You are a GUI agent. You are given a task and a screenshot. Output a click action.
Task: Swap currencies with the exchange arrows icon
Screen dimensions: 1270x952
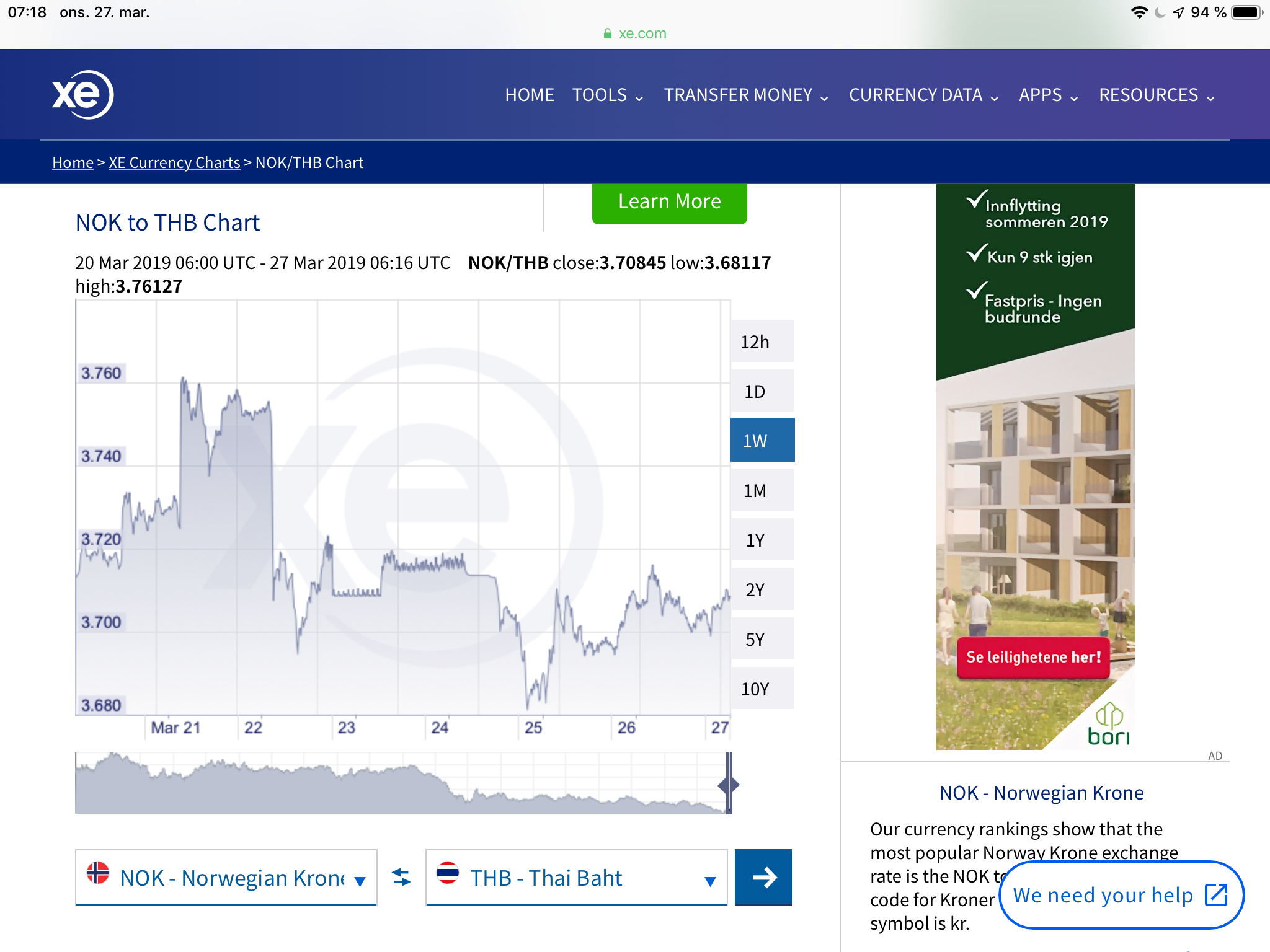click(x=401, y=877)
